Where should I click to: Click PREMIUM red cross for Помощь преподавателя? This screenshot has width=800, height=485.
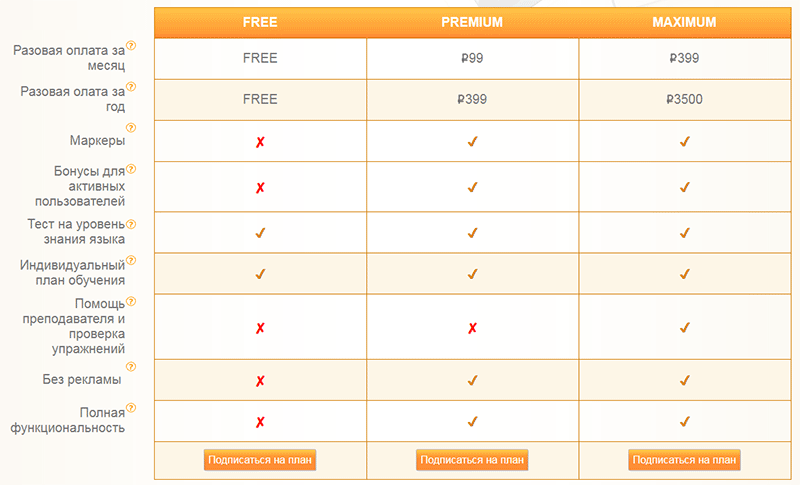click(x=472, y=328)
